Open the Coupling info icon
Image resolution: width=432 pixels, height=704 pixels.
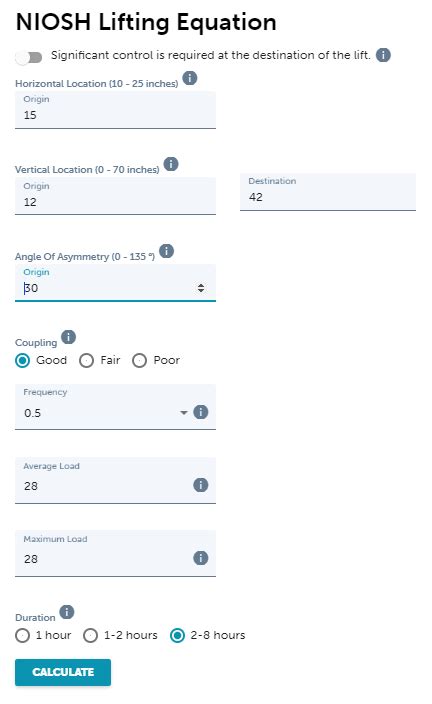(x=68, y=337)
